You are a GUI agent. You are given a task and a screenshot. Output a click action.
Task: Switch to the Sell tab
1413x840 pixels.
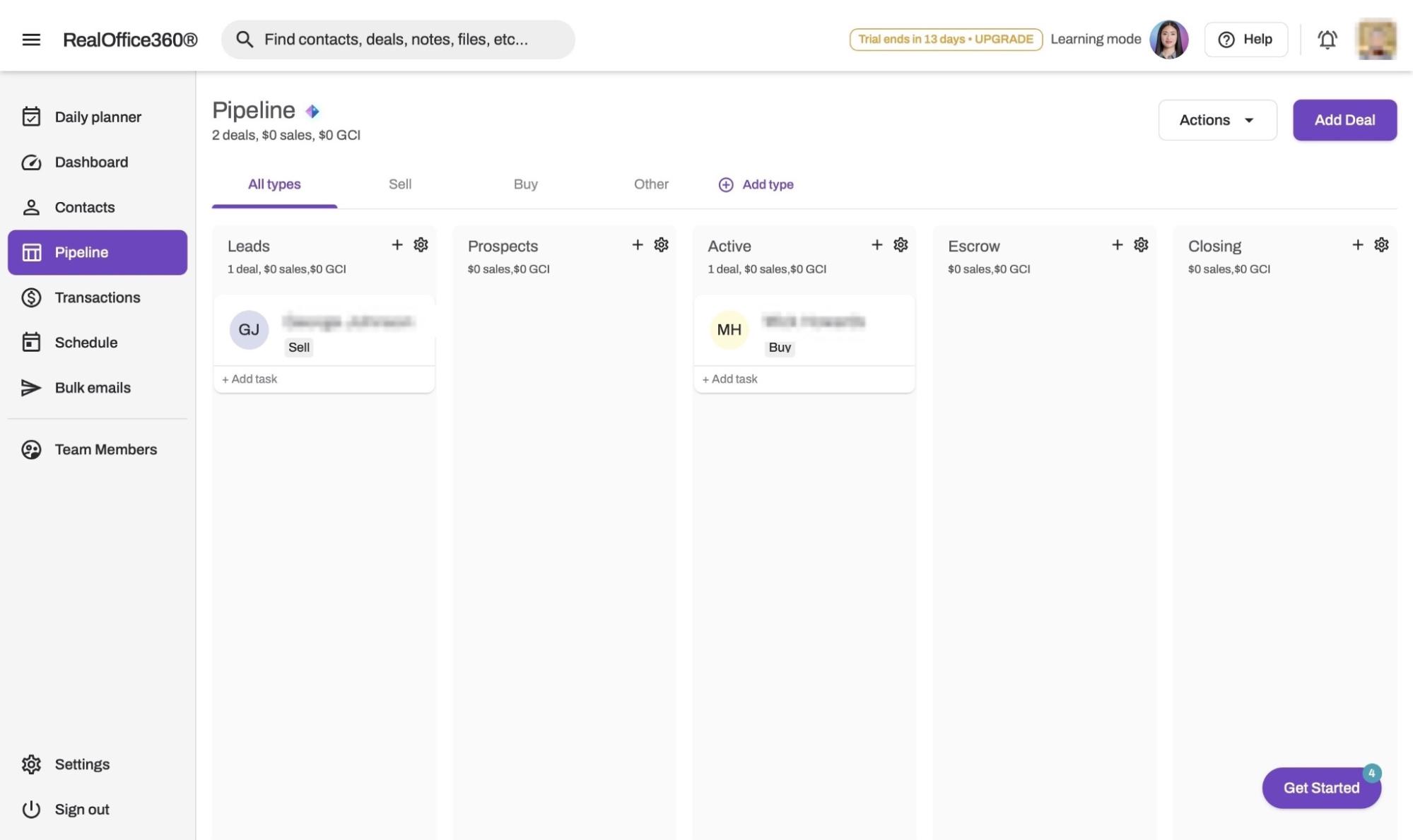399,184
